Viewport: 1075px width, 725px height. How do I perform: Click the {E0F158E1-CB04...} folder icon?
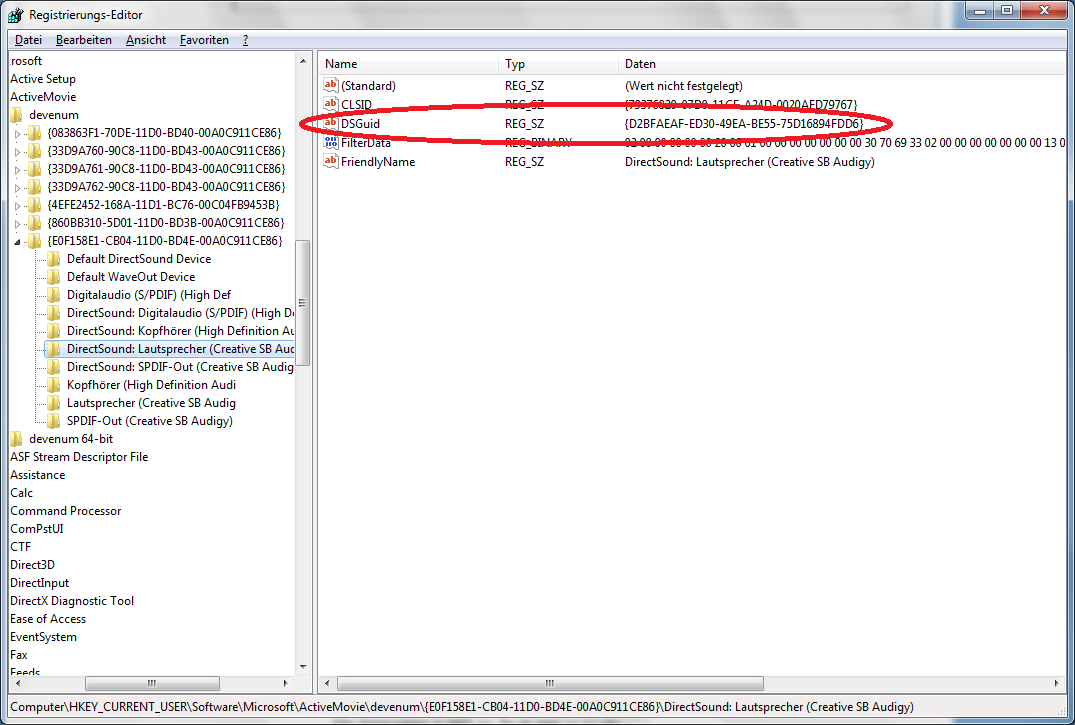click(34, 241)
